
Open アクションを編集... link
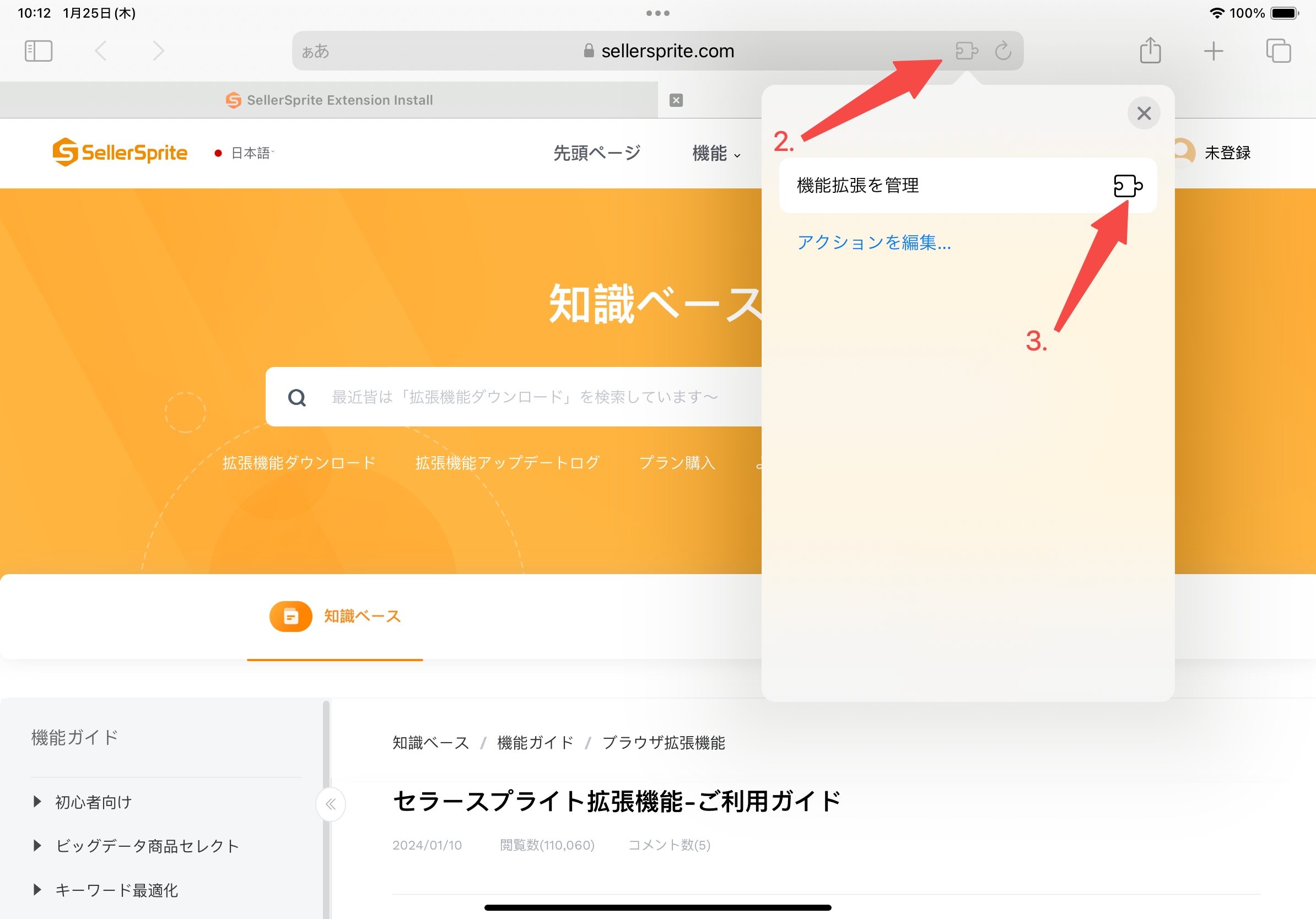pyautogui.click(x=873, y=243)
